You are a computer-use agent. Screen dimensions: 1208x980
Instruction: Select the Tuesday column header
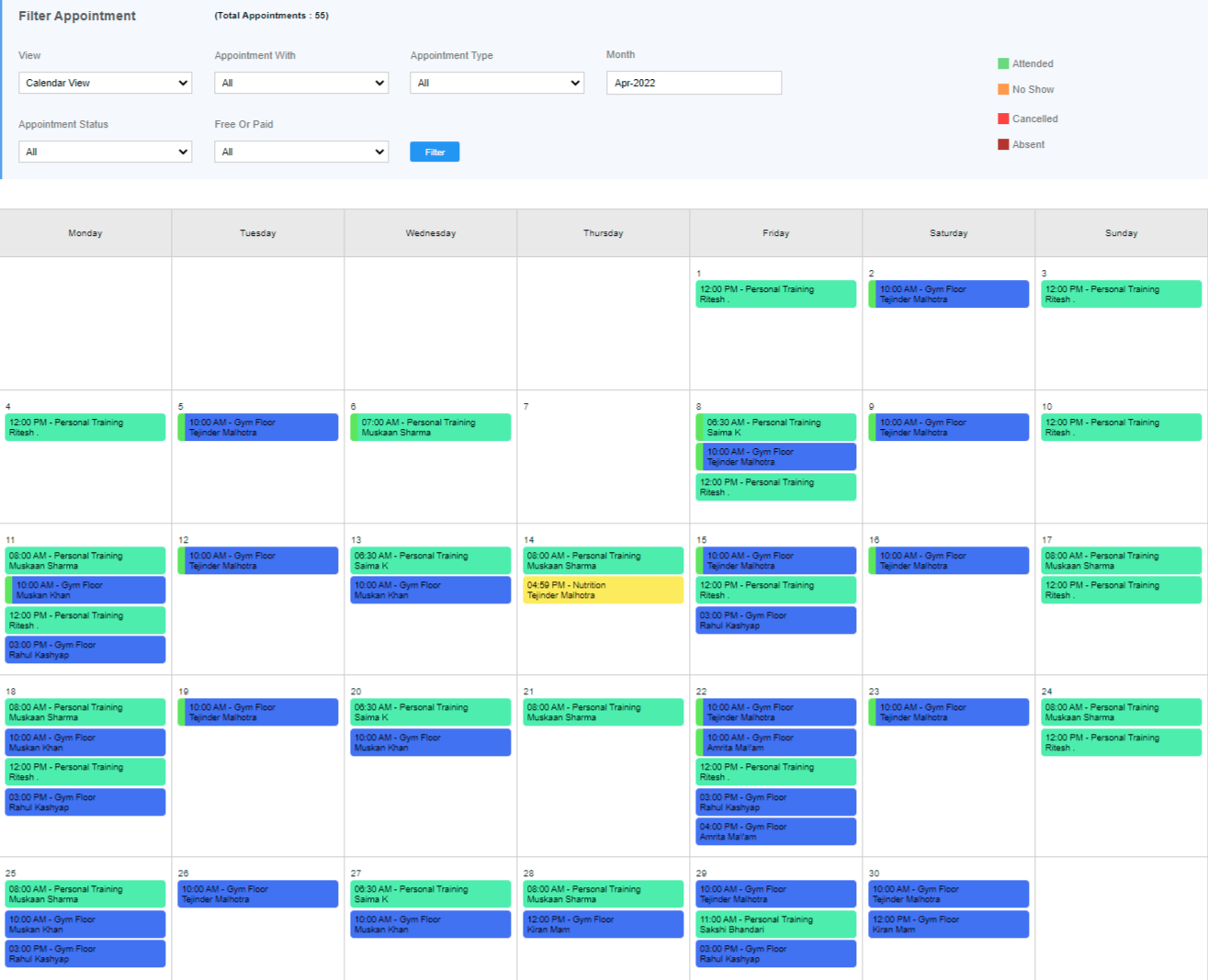[258, 233]
